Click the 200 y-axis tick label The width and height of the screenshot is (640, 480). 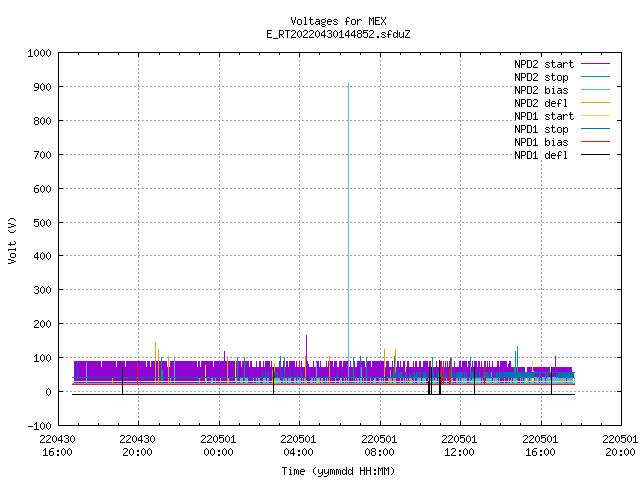click(42, 324)
